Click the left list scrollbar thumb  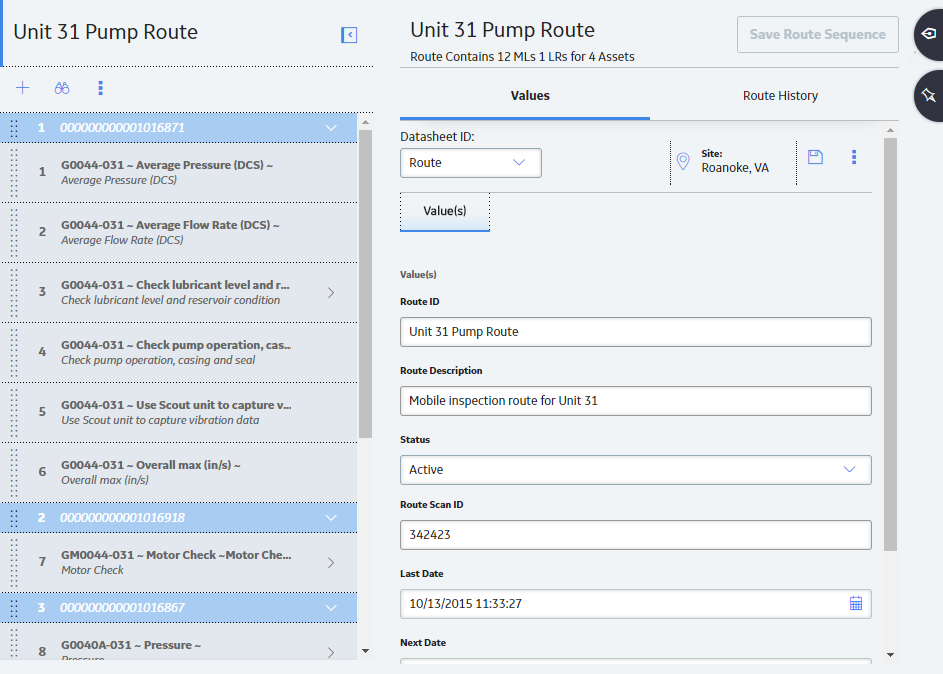pos(365,284)
